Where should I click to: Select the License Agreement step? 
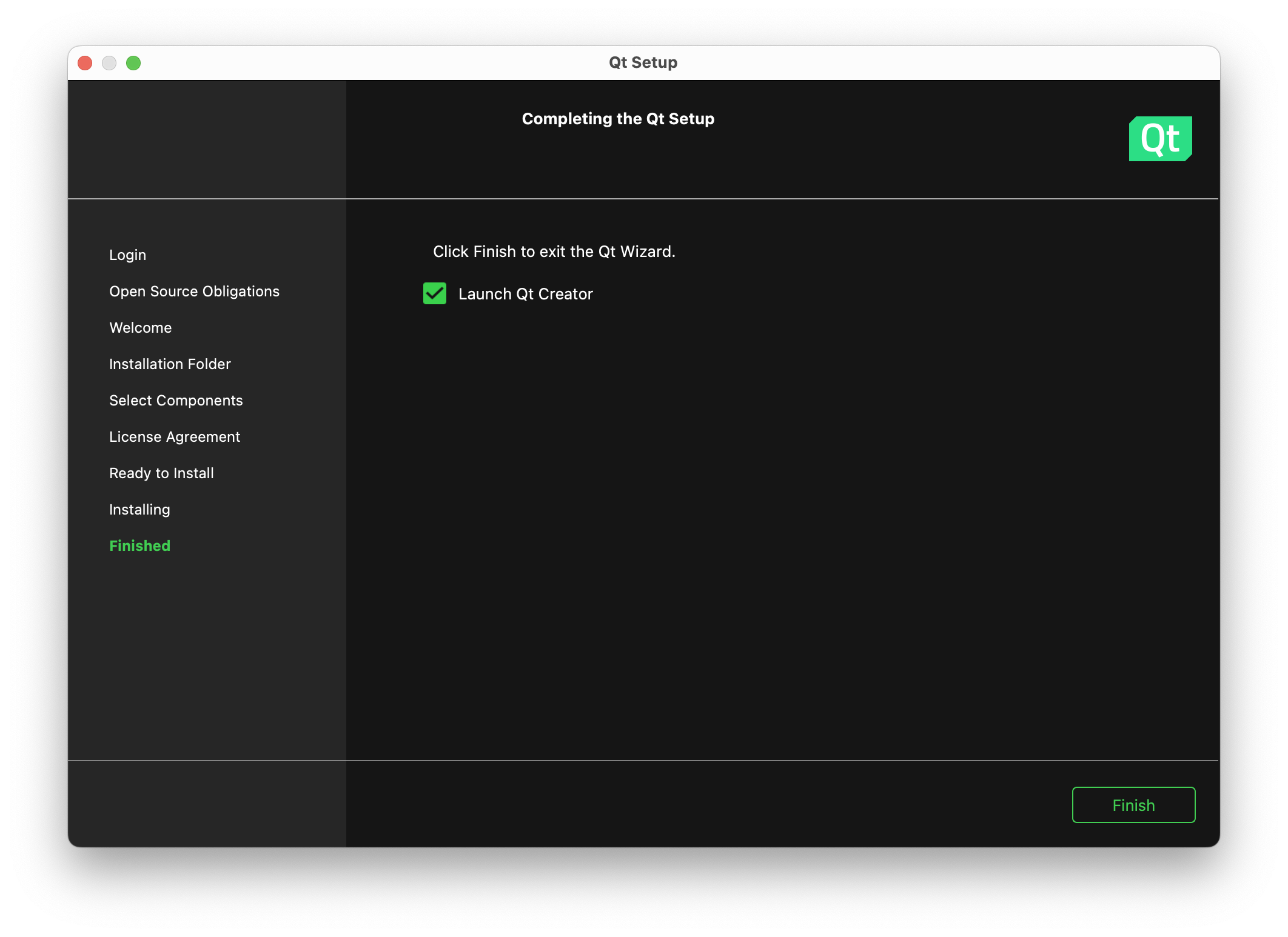(x=175, y=437)
